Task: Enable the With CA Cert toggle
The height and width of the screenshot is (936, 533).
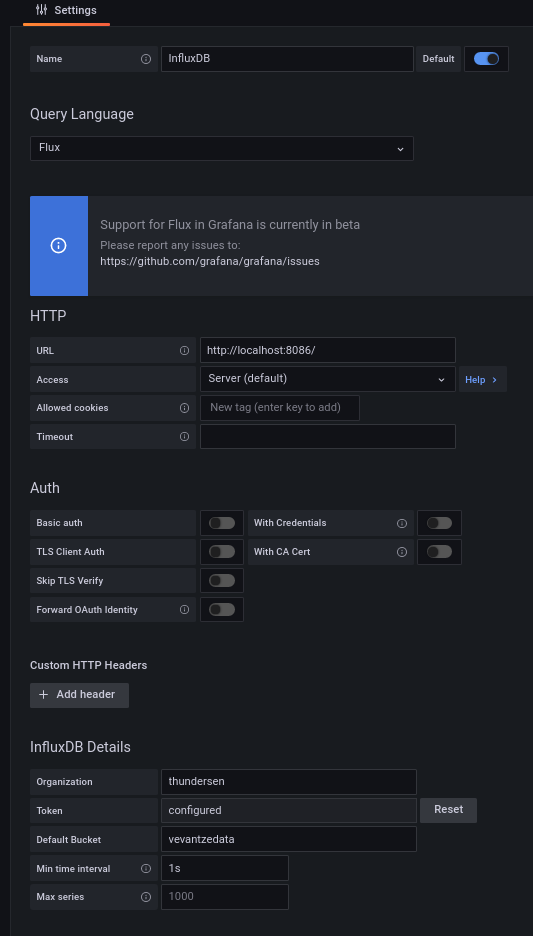Action: pyautogui.click(x=439, y=552)
